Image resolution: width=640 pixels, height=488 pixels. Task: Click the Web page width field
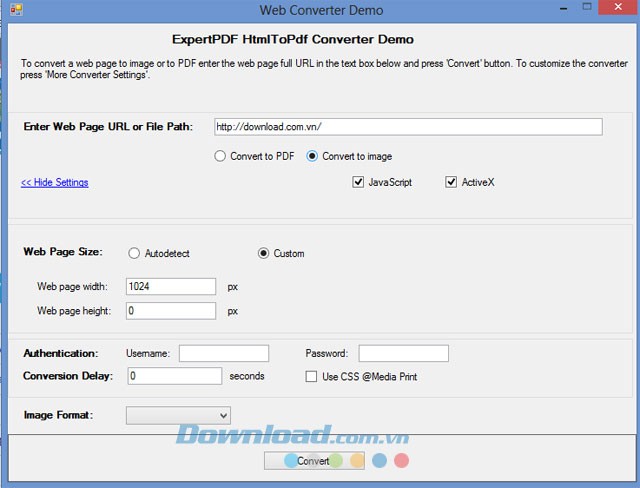[171, 286]
